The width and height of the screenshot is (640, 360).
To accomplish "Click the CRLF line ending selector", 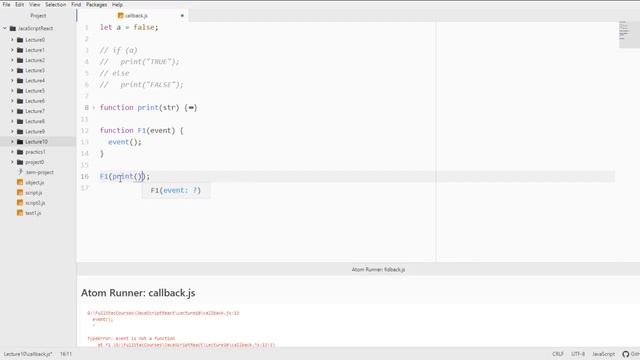I will point(558,354).
